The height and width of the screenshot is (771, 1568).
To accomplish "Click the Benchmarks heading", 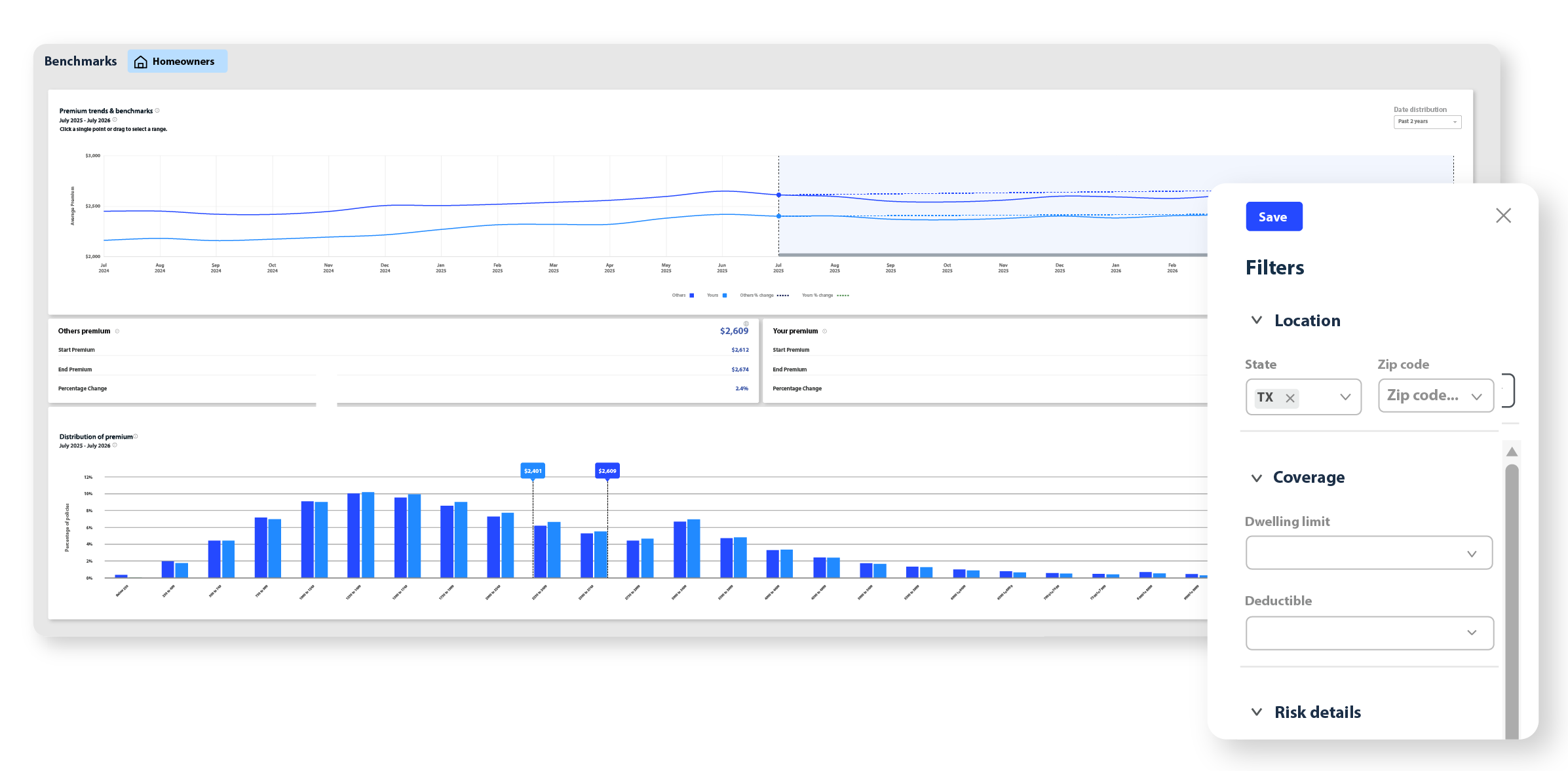I will click(x=81, y=61).
